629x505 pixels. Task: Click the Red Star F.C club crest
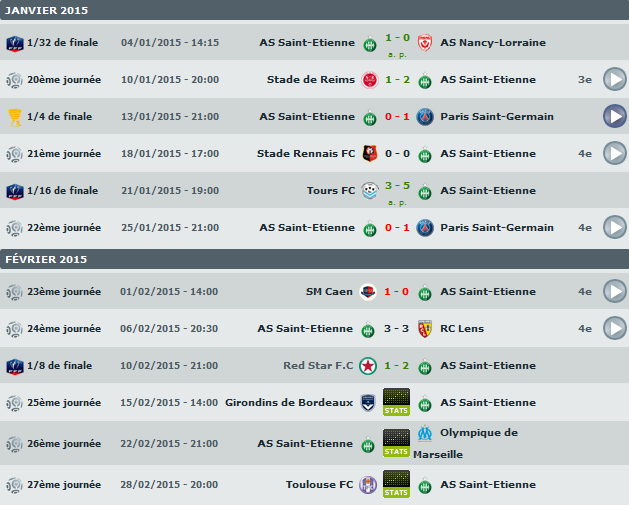coord(369,366)
